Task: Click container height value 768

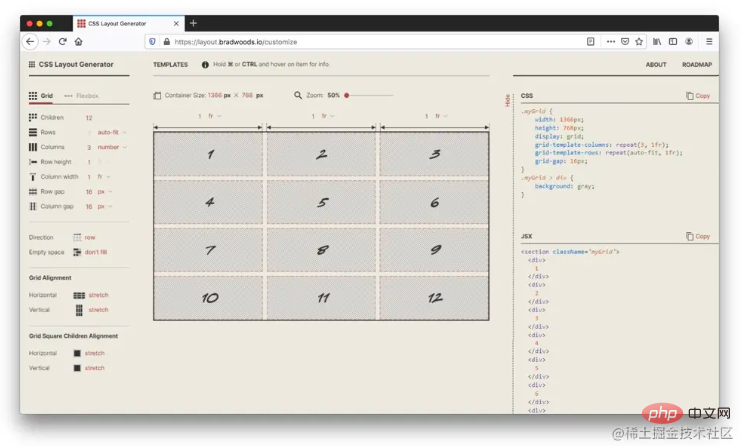Action: pyautogui.click(x=247, y=95)
